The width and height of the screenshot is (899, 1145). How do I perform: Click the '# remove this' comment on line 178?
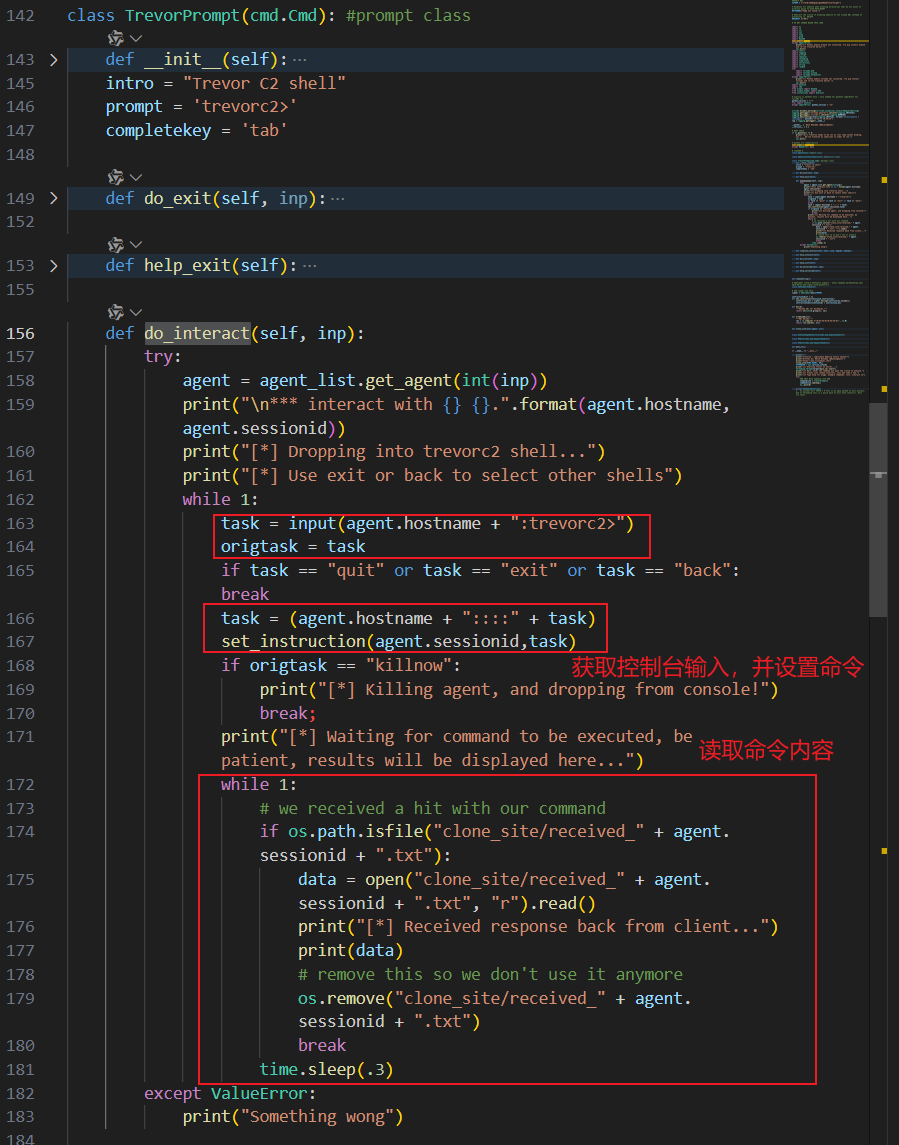[490, 975]
